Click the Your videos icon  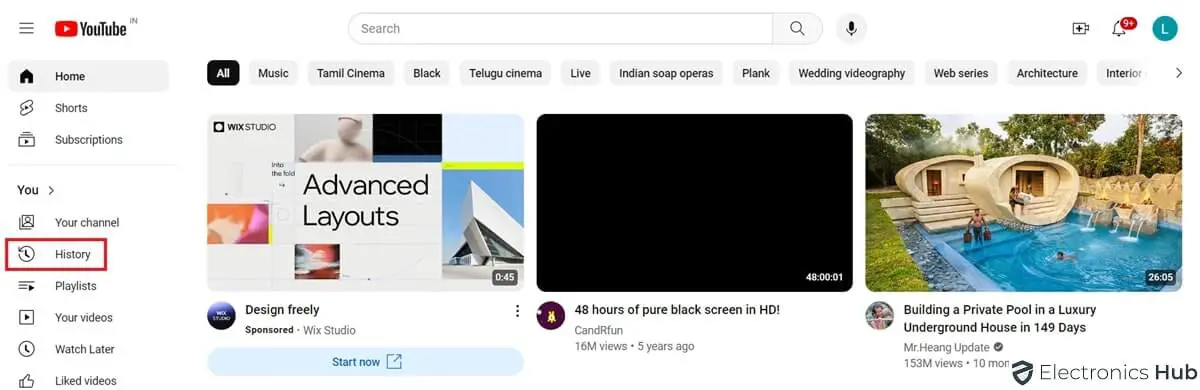(27, 318)
